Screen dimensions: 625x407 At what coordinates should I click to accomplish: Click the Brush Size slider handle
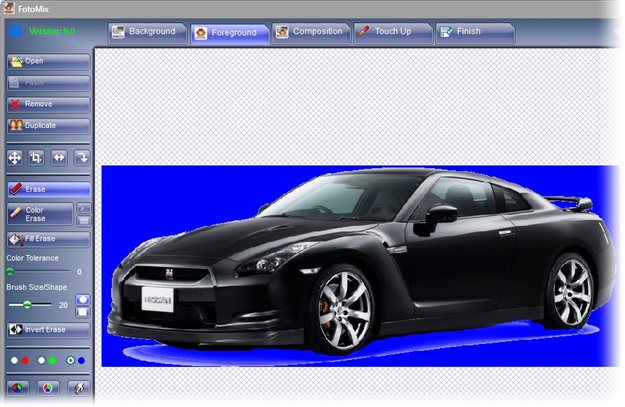pos(27,305)
